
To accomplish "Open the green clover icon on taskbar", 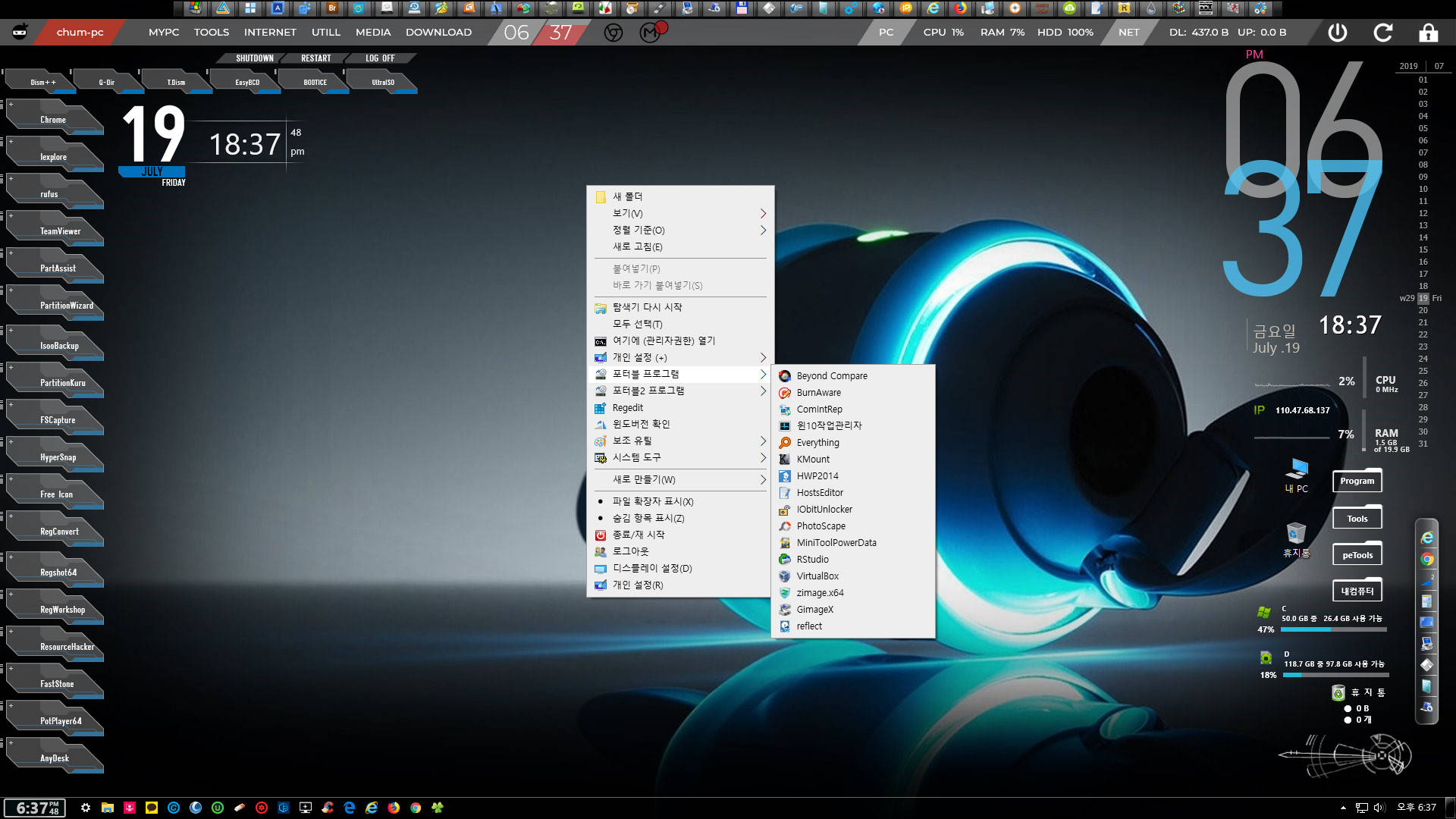I will click(438, 808).
